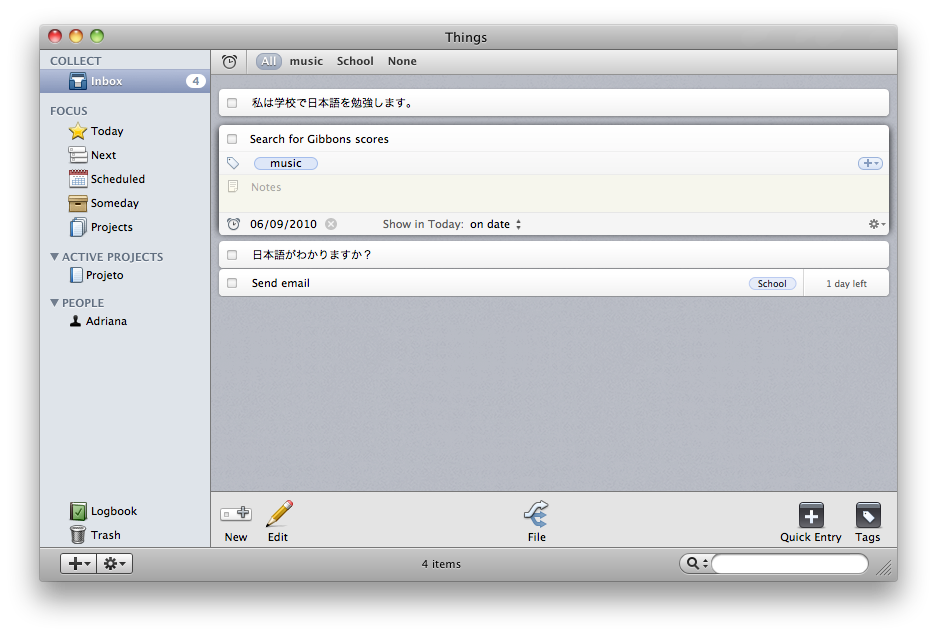The width and height of the screenshot is (937, 636).
Task: Filter by None tag
Action: click(402, 61)
